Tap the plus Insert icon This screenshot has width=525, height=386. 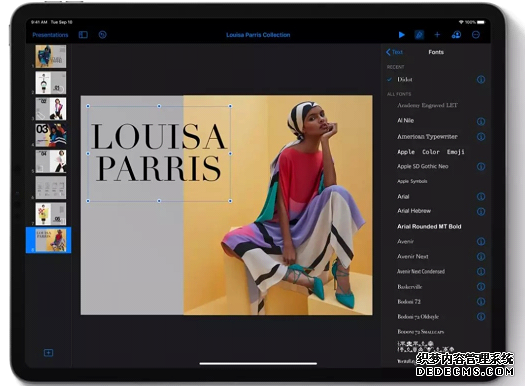[x=437, y=35]
